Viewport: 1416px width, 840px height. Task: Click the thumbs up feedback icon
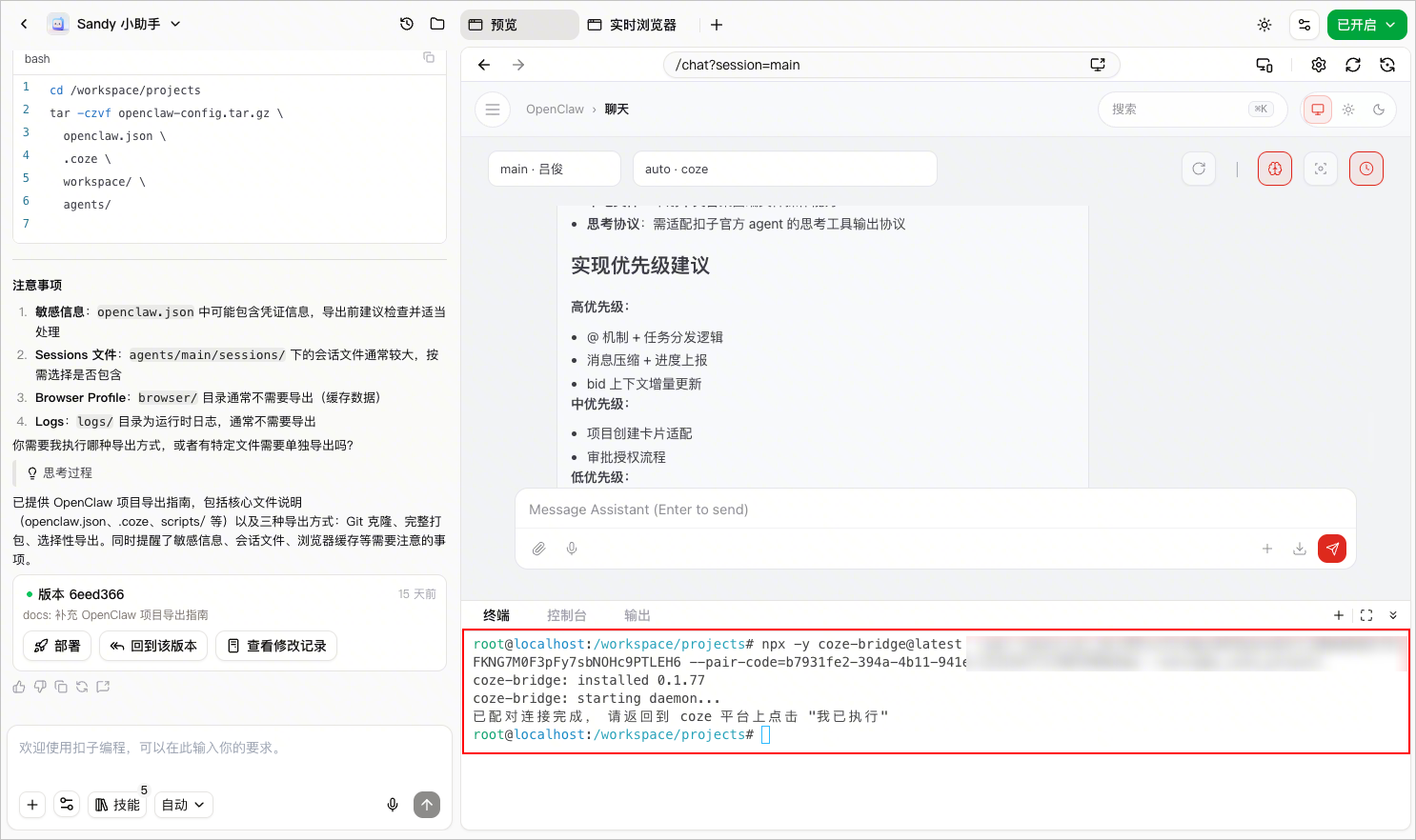coord(19,687)
